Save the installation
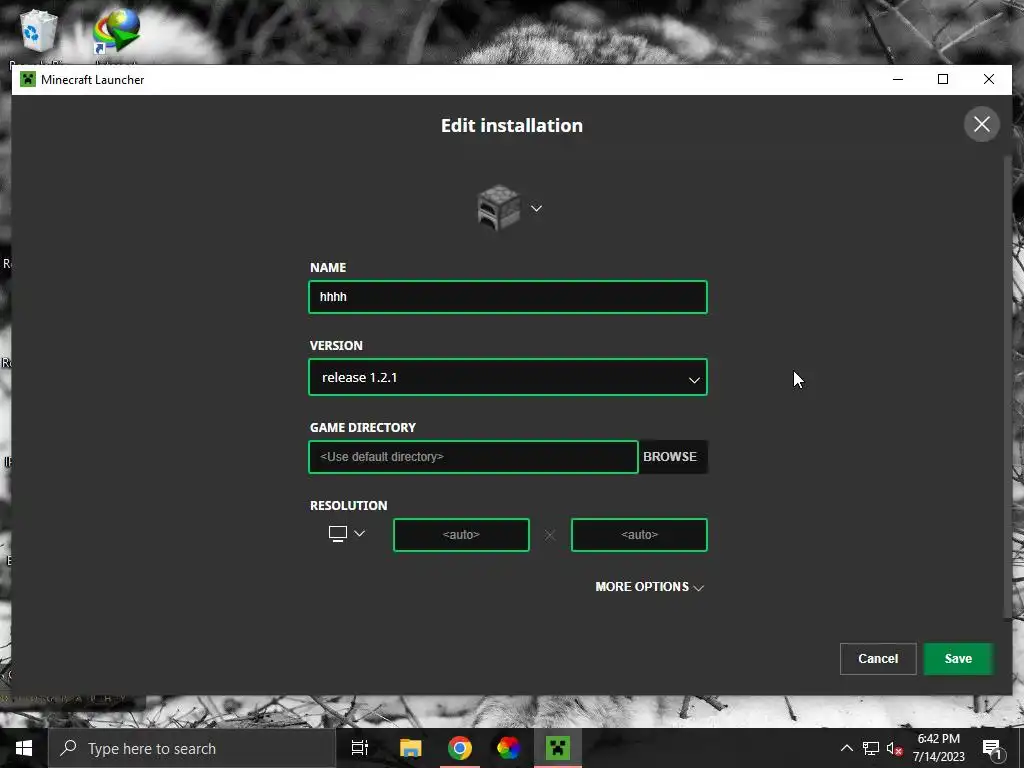The image size is (1024, 768). coord(958,659)
